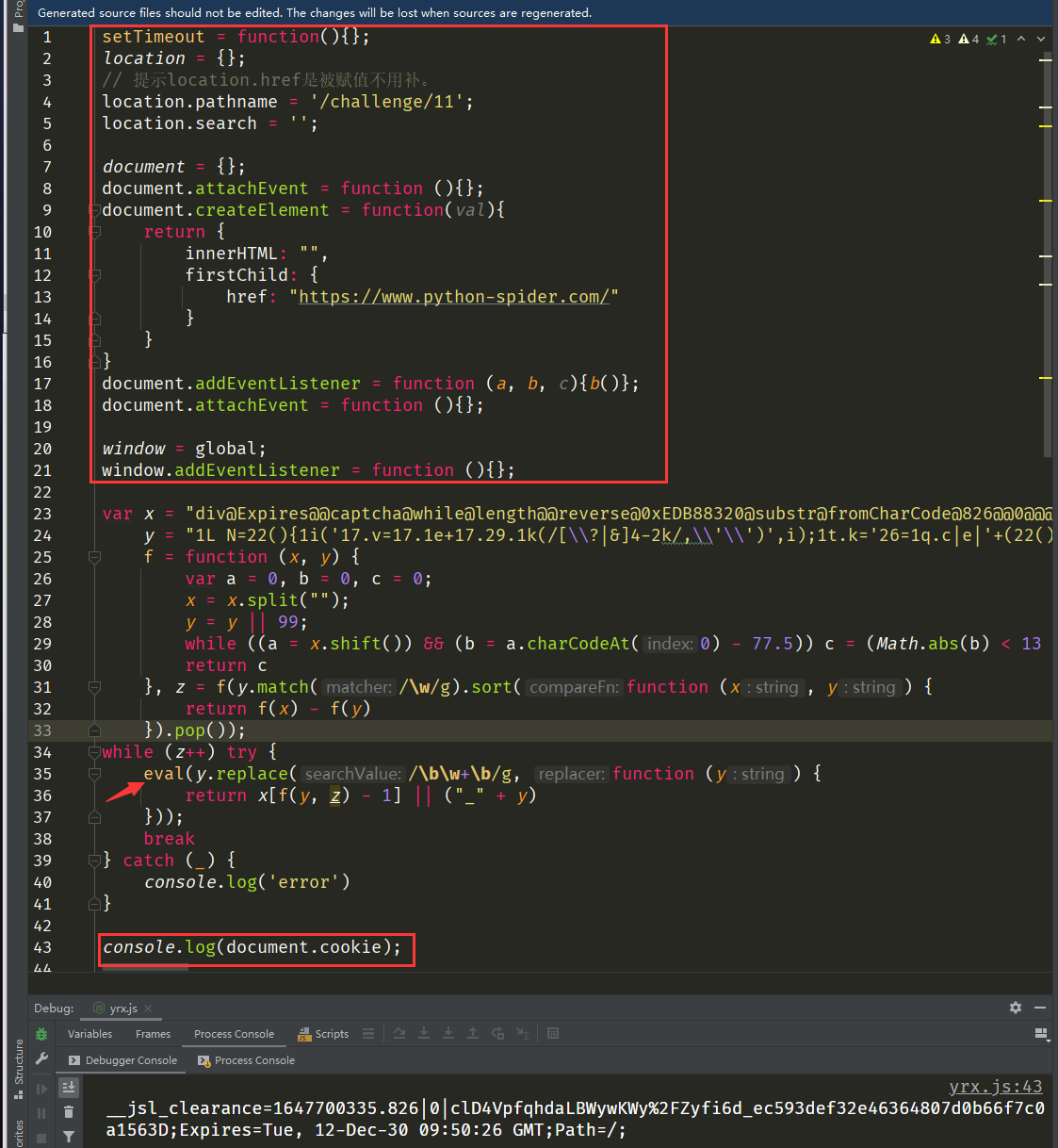The image size is (1058, 1148).
Task: Click the Run to Cursor icon
Action: point(522,1034)
